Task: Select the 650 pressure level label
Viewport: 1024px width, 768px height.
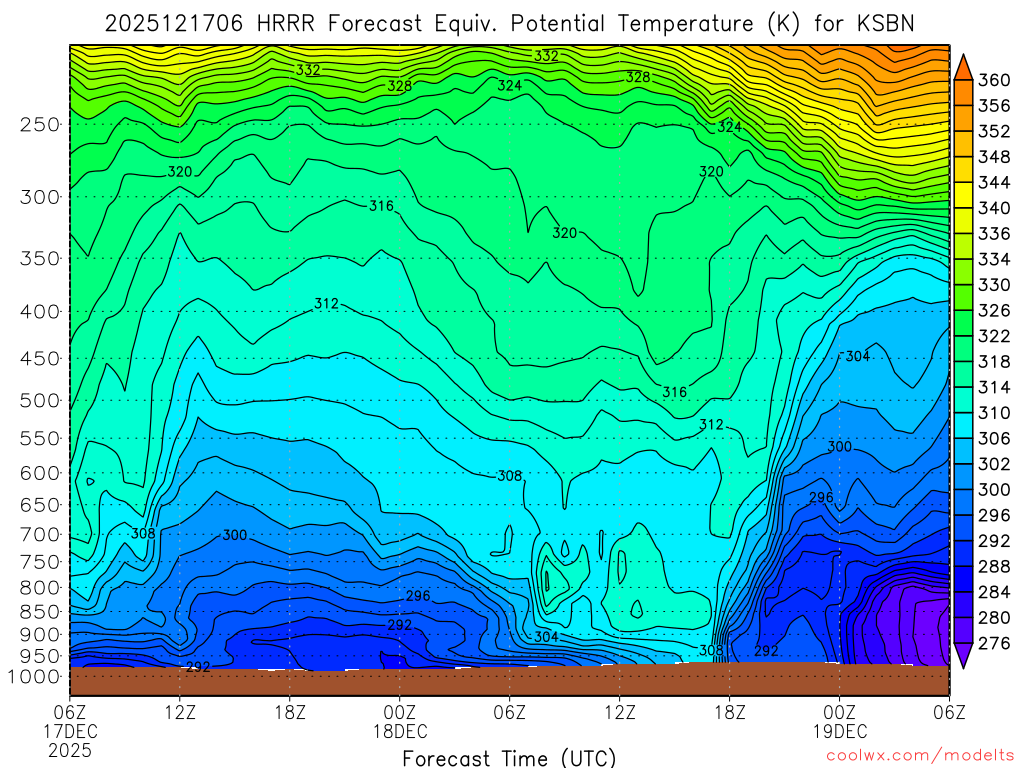Action: coord(40,505)
